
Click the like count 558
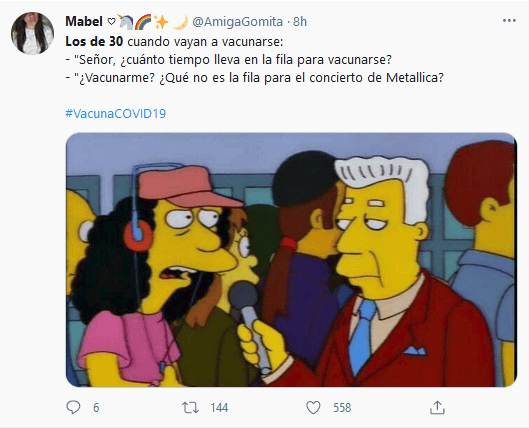coord(342,408)
